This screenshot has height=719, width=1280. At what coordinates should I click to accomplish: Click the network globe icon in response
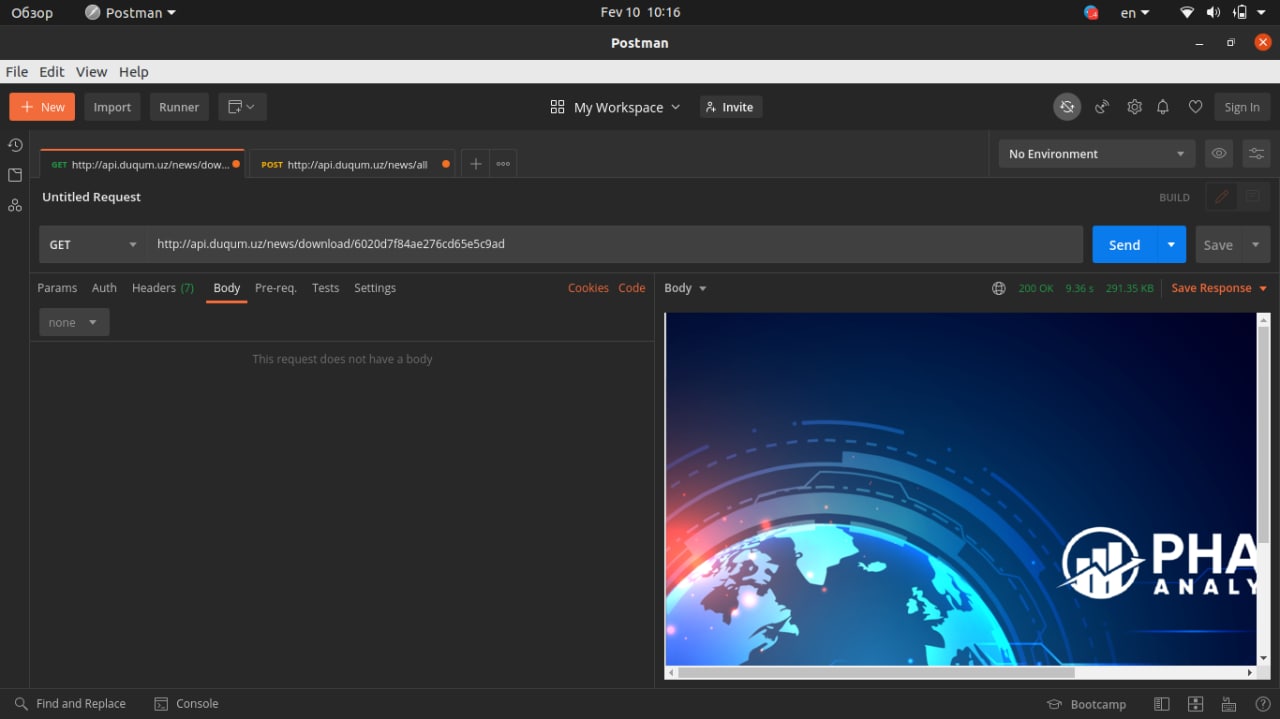tap(998, 288)
